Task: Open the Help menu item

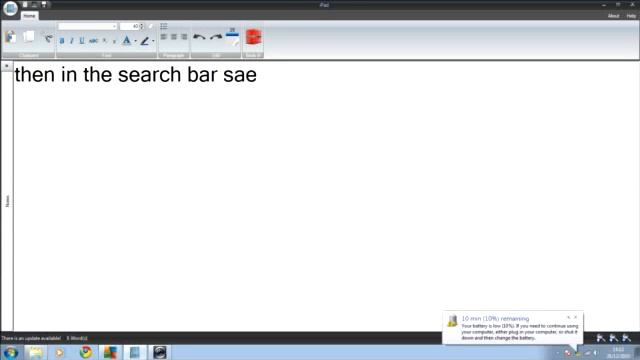Action: click(x=631, y=16)
